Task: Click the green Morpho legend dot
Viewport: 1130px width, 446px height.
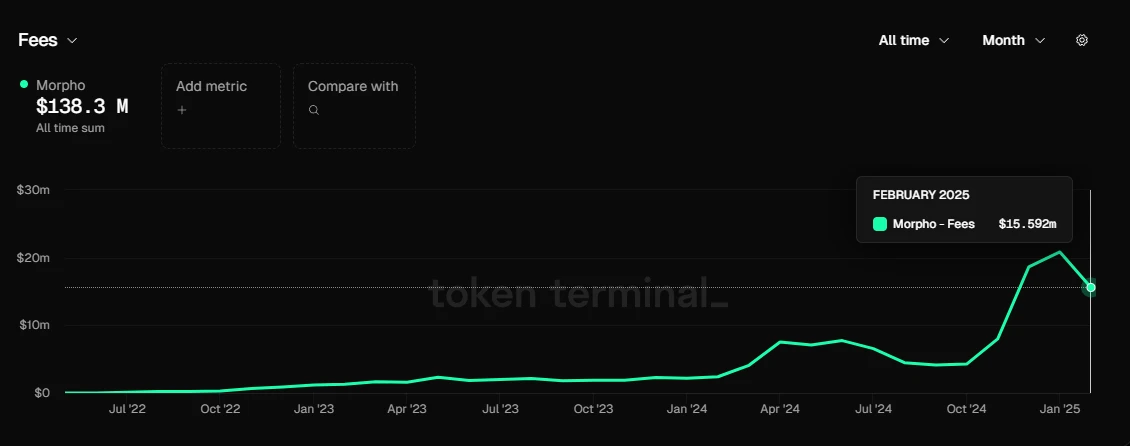Action: [x=24, y=85]
